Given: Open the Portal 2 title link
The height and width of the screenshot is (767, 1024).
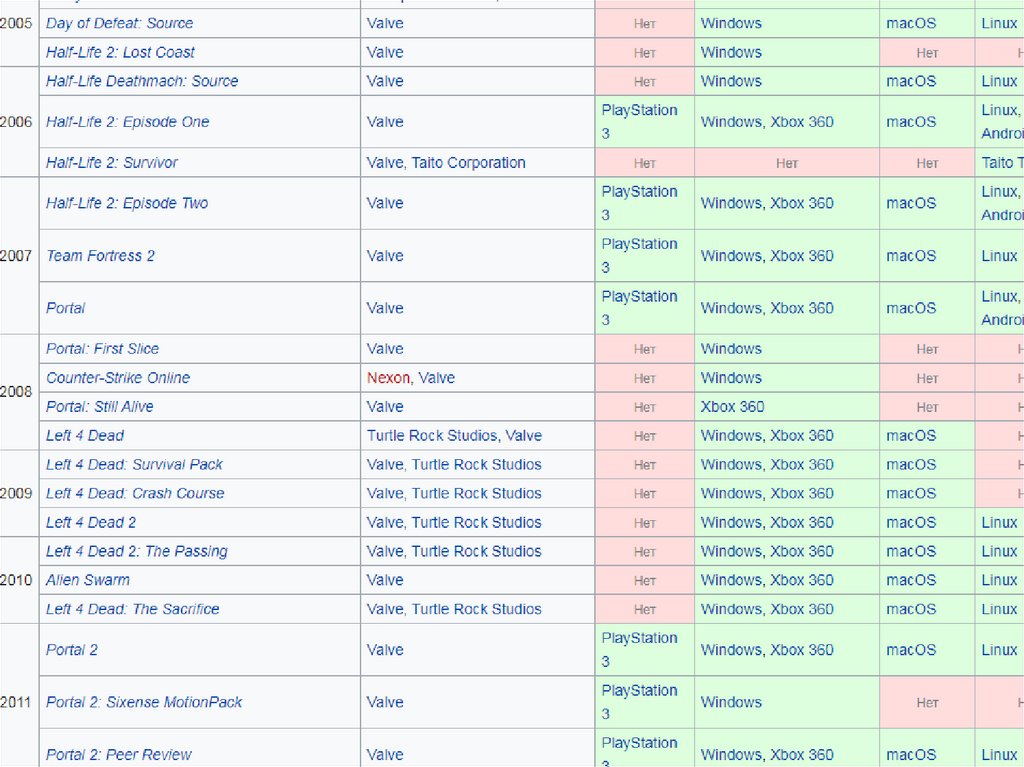Looking at the screenshot, I should pyautogui.click(x=72, y=650).
